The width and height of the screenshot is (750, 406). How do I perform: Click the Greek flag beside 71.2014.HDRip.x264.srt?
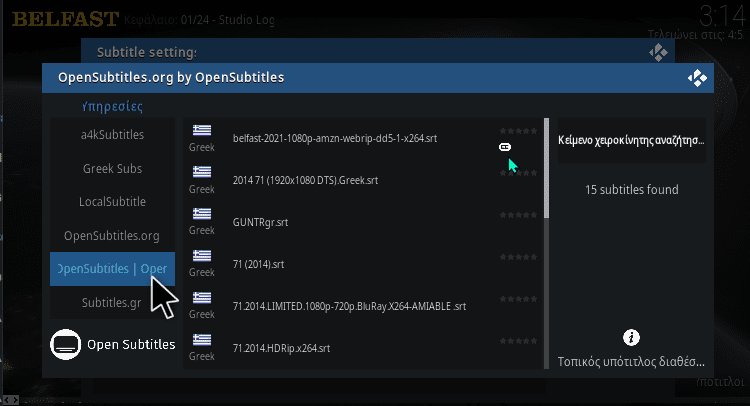tap(202, 340)
